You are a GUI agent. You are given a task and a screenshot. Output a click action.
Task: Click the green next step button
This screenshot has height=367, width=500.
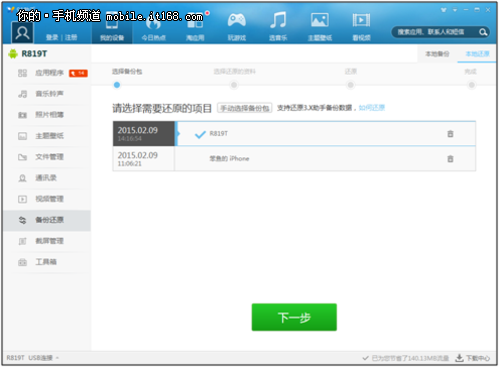tap(294, 317)
